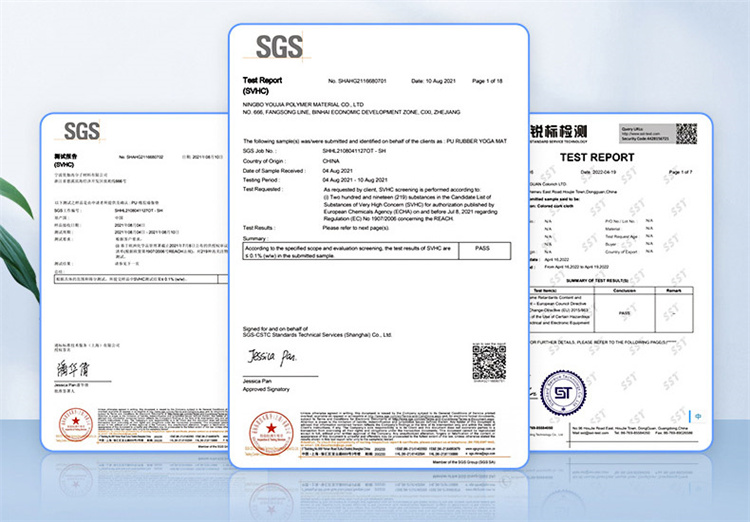
Task: Click the QR code beside the Query URL box
Action: [x=686, y=133]
